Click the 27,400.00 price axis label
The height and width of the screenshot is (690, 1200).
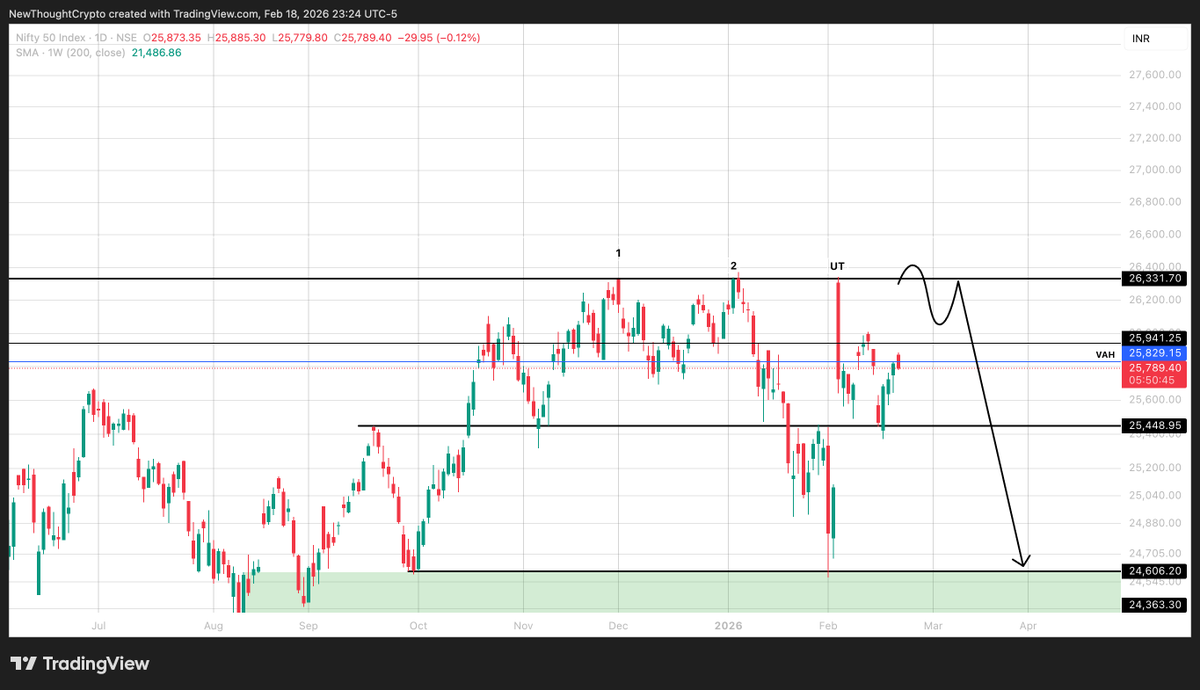pos(1155,106)
